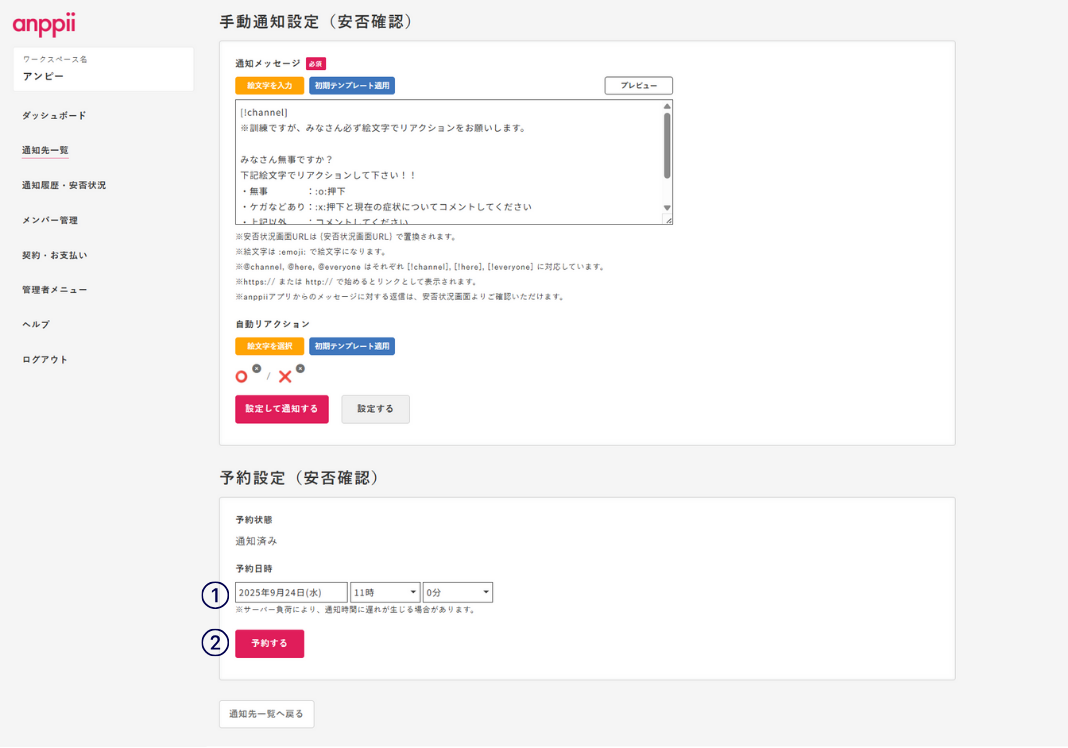1068x748 pixels.
Task: Open ダッシュボード in the sidebar
Action: coord(54,116)
